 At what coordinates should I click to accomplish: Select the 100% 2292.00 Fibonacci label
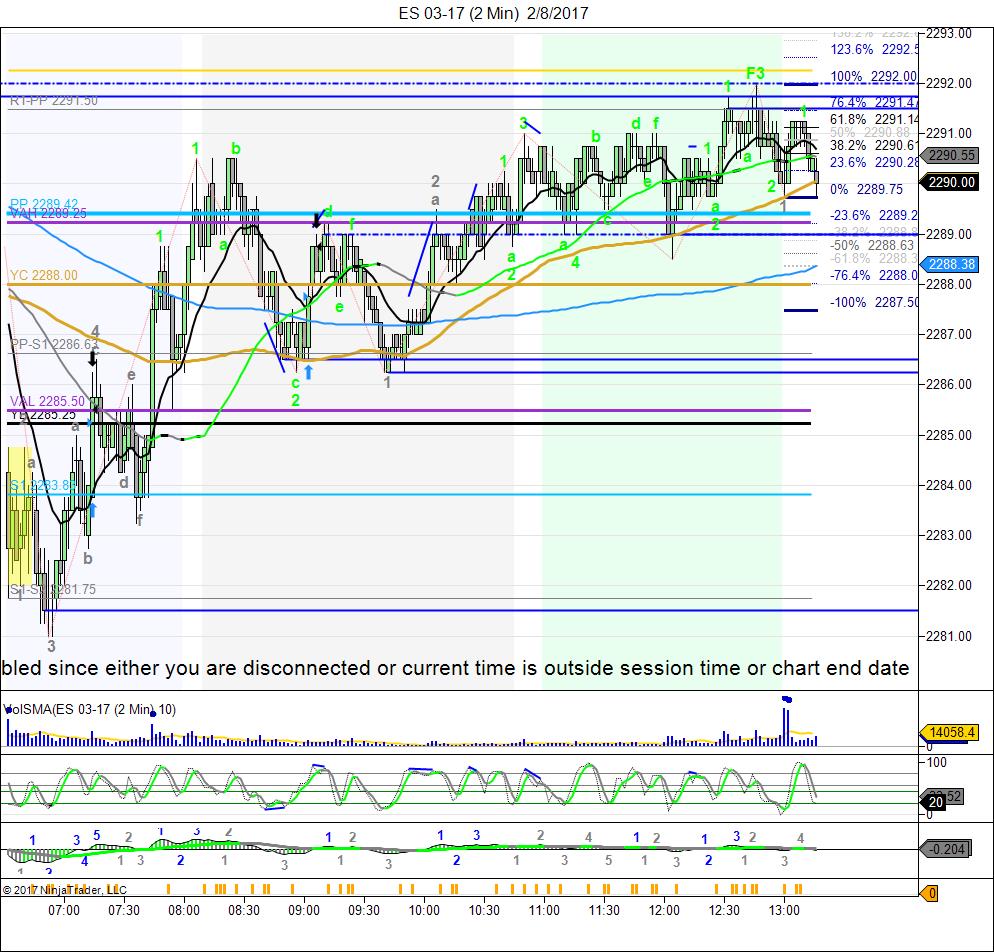click(874, 77)
